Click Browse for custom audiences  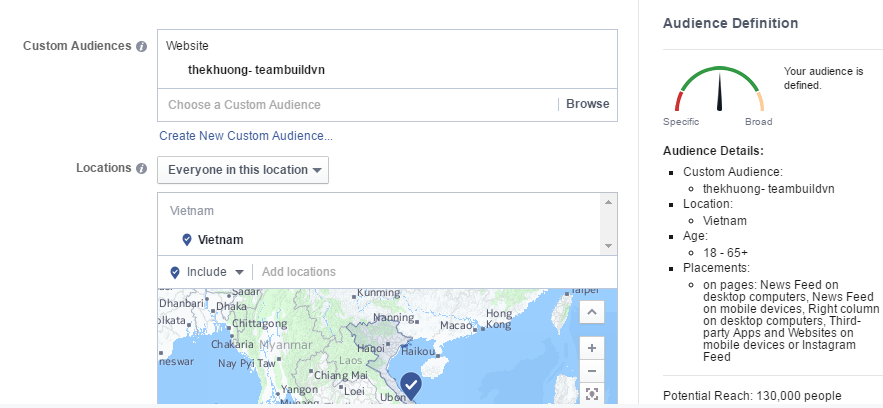tap(587, 105)
